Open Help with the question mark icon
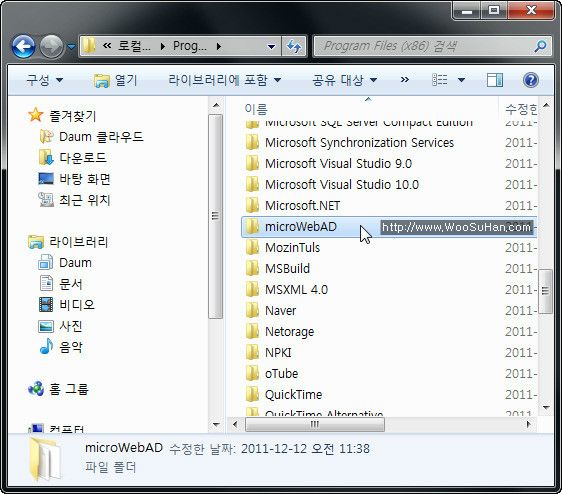The height and width of the screenshot is (494, 562). [x=530, y=80]
